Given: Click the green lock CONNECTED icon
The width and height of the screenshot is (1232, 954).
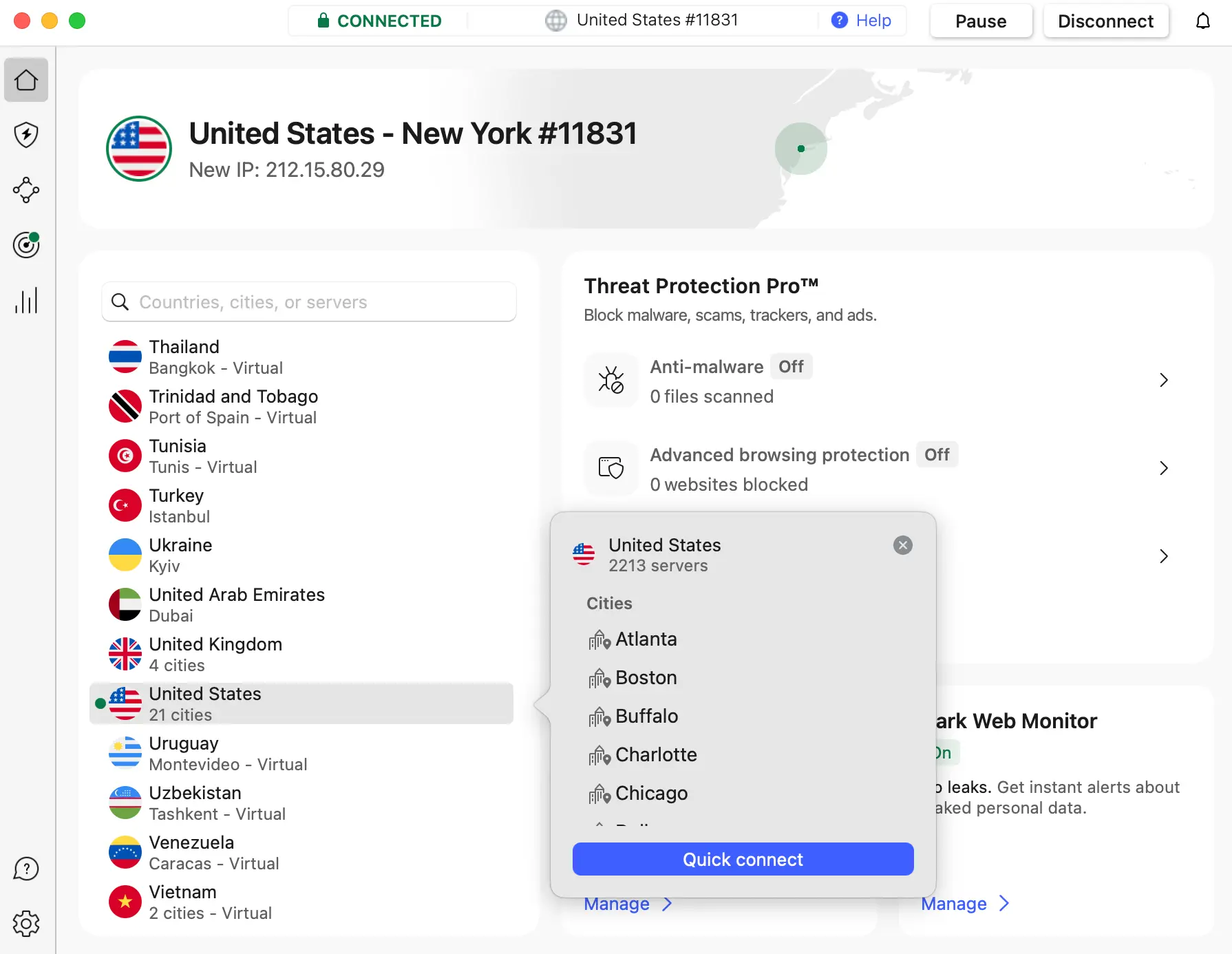Looking at the screenshot, I should pyautogui.click(x=323, y=21).
